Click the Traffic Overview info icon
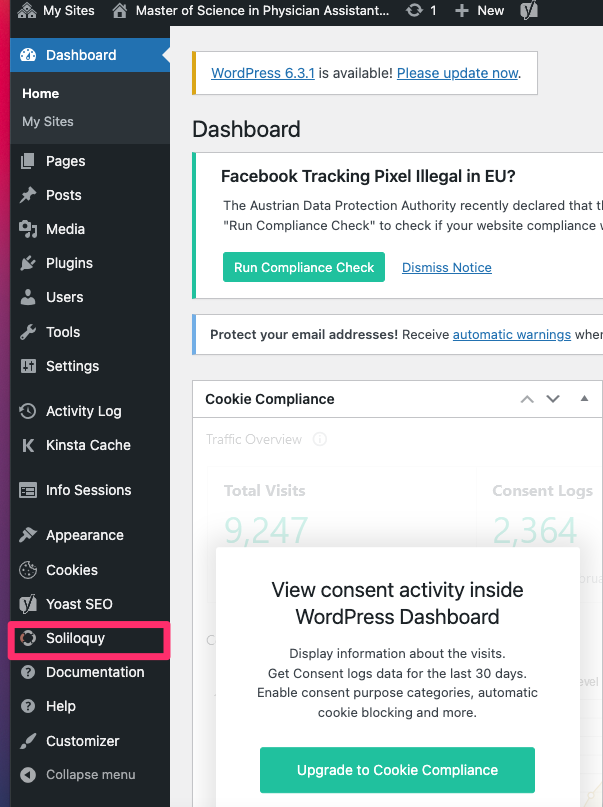The height and width of the screenshot is (807, 603). coord(320,439)
